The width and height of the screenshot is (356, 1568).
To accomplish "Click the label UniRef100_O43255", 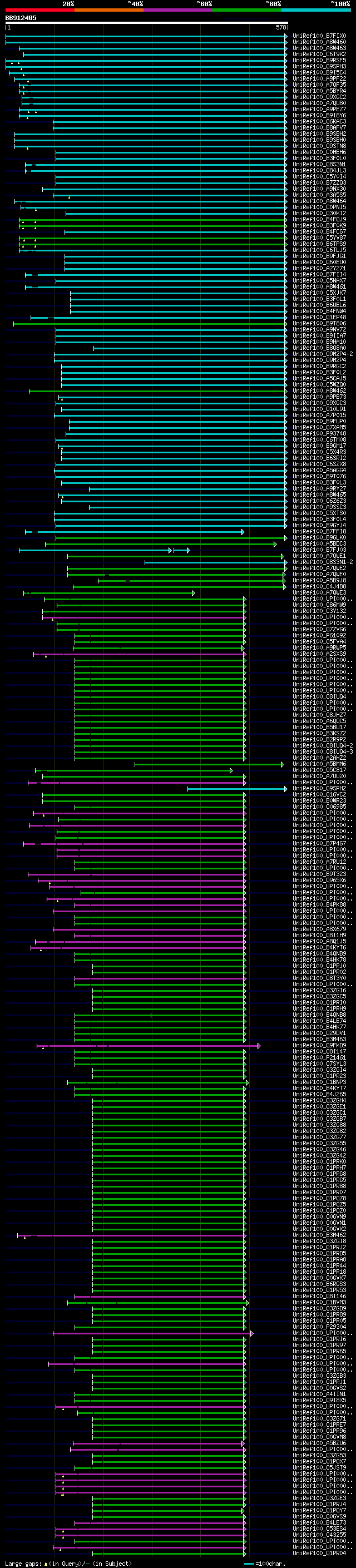I will click(x=319, y=1536).
